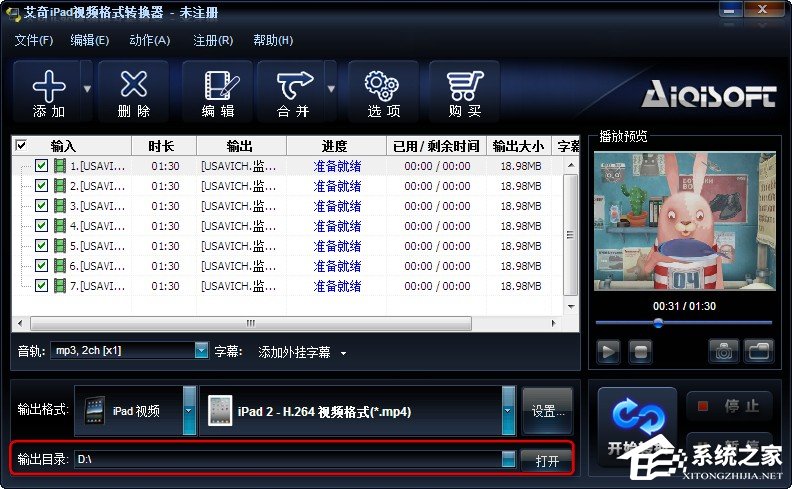Uncheck the first file's checkbox
The height and width of the screenshot is (489, 792).
41,166
